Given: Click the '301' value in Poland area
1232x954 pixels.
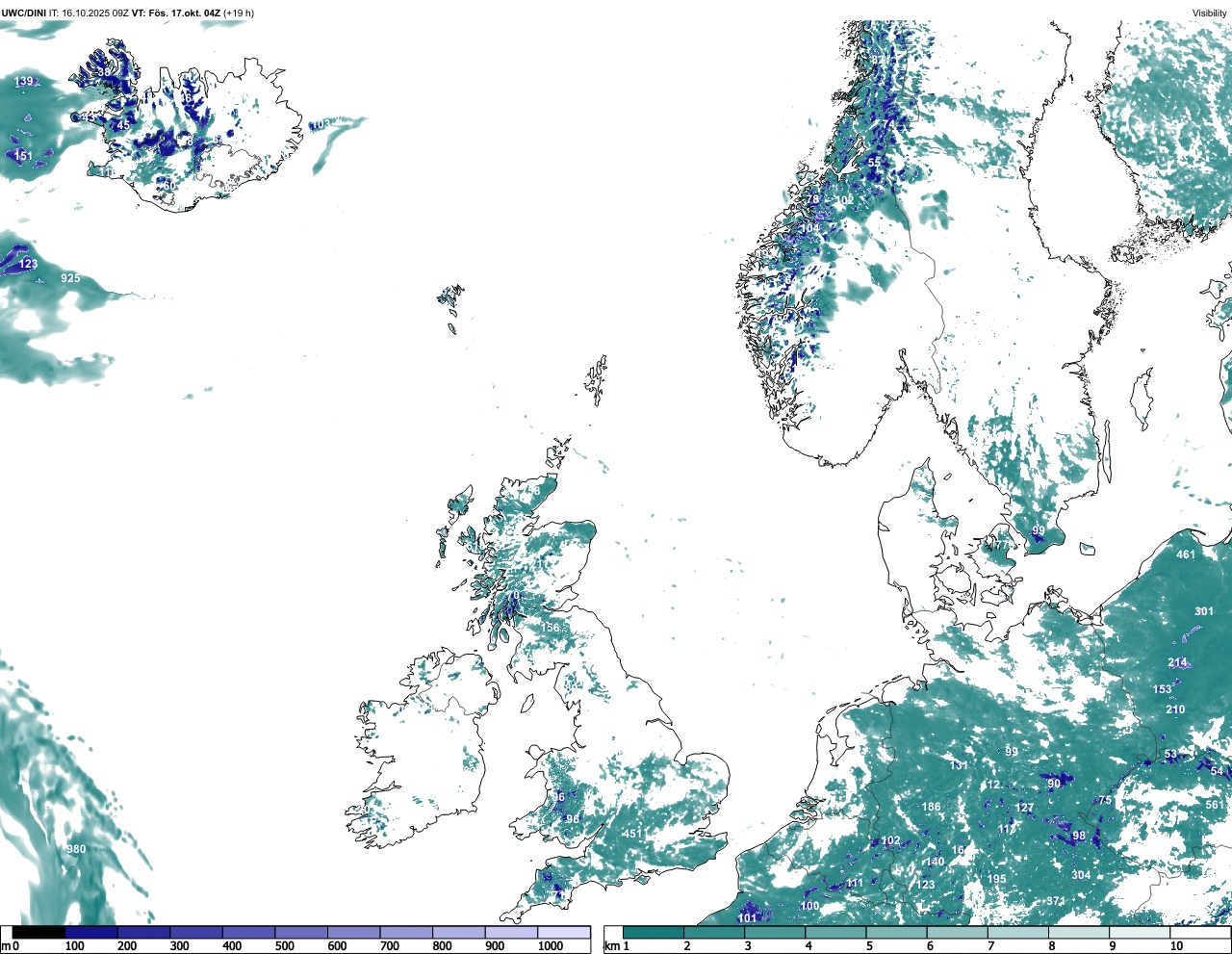Looking at the screenshot, I should pyautogui.click(x=1204, y=611).
